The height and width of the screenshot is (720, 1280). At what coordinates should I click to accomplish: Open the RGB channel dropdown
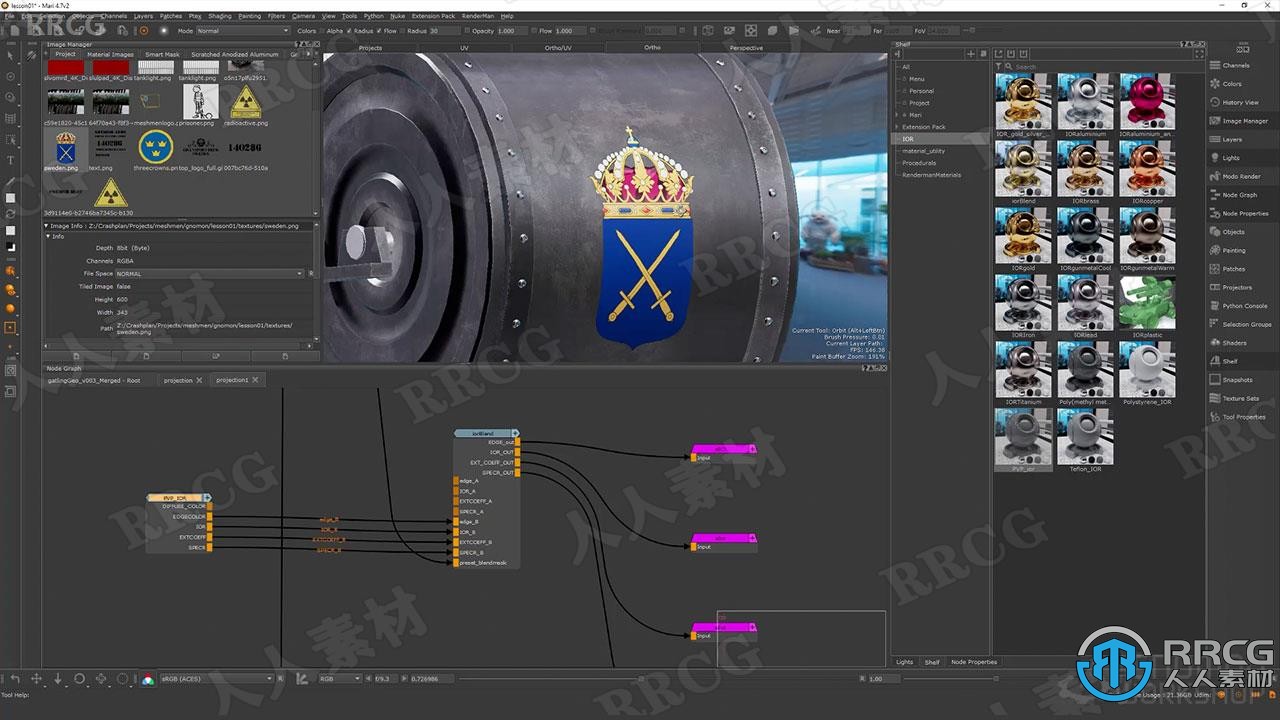[x=340, y=679]
